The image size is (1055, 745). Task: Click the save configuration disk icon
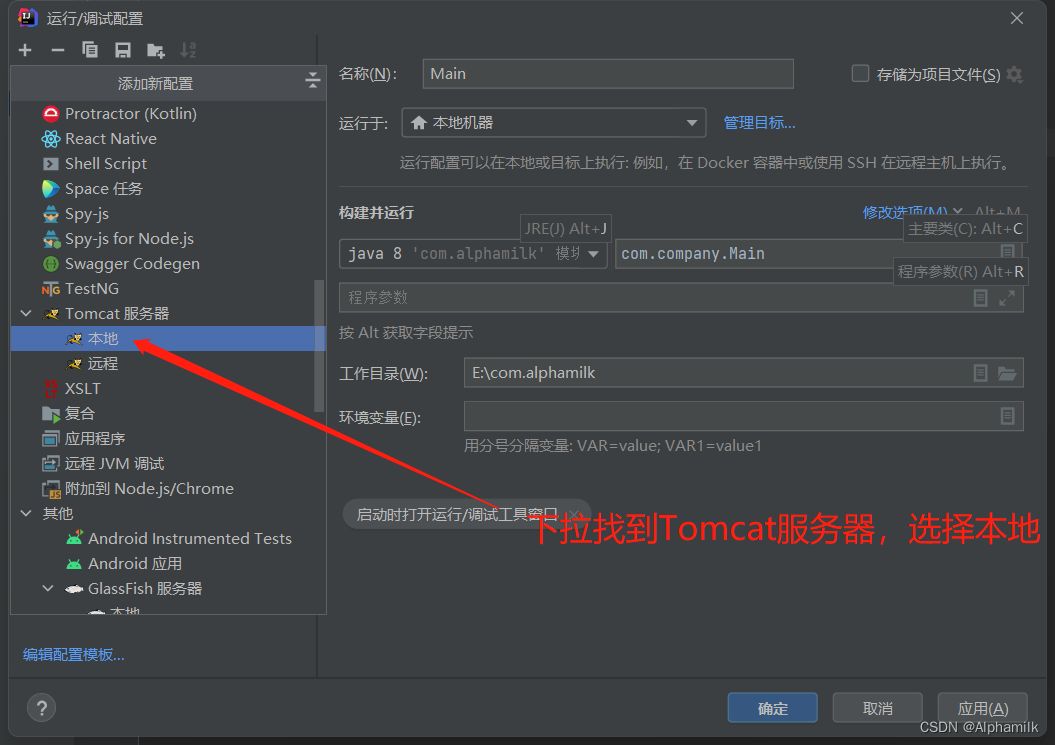click(122, 50)
